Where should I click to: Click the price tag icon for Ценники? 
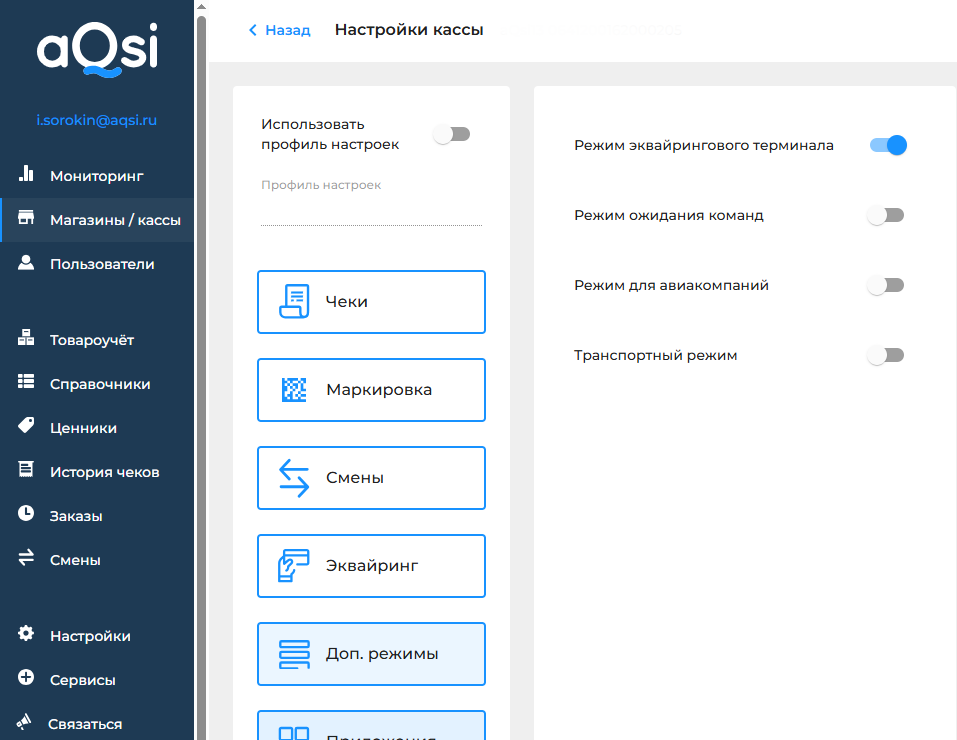[x=27, y=427]
